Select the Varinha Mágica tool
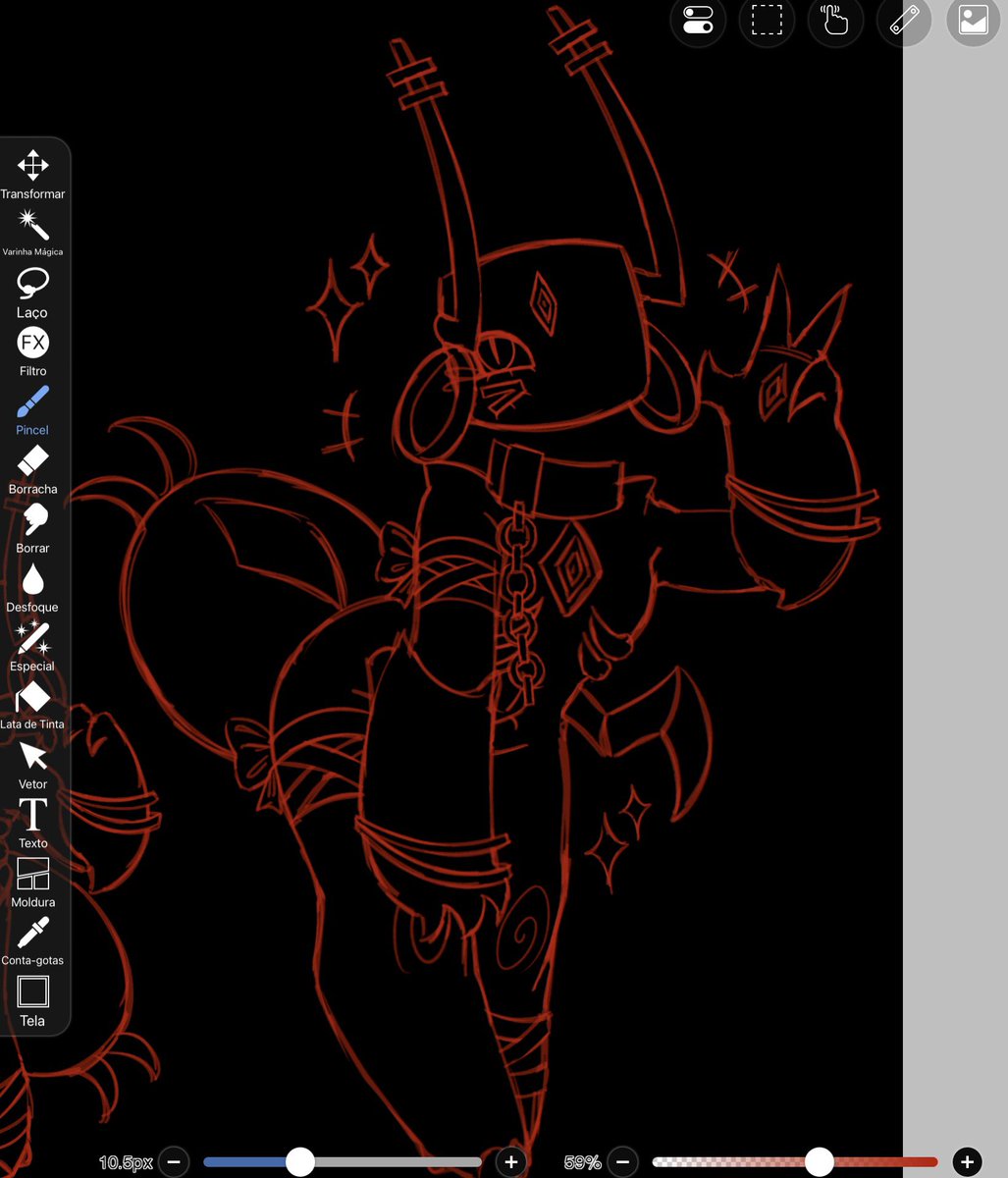 [x=32, y=234]
